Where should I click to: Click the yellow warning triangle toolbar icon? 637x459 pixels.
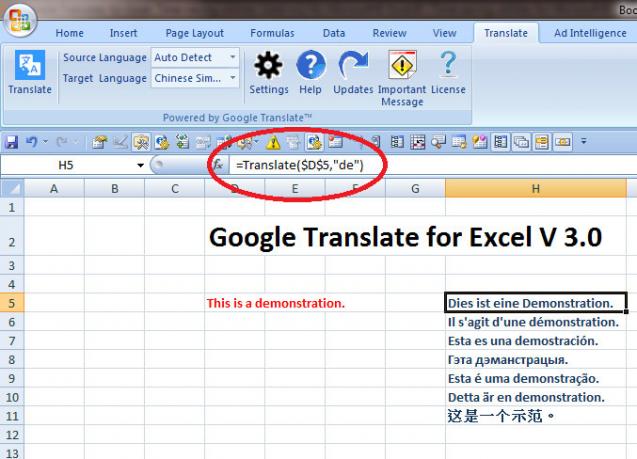click(x=273, y=143)
